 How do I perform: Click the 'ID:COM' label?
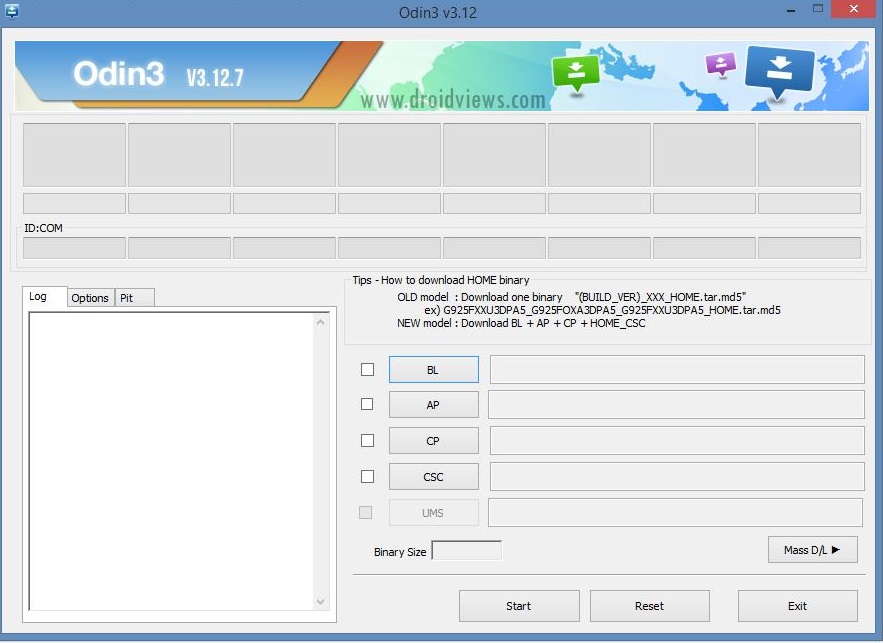(43, 228)
